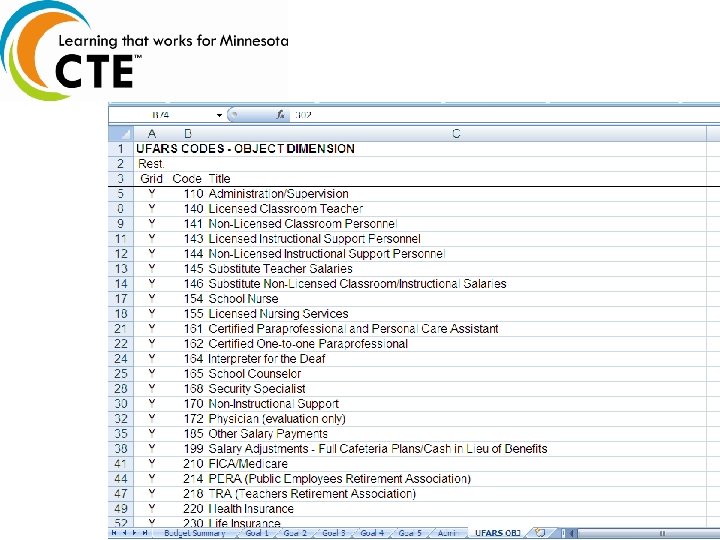Select the Y grid cell in row 41
The width and height of the screenshot is (720, 540).
click(152, 464)
